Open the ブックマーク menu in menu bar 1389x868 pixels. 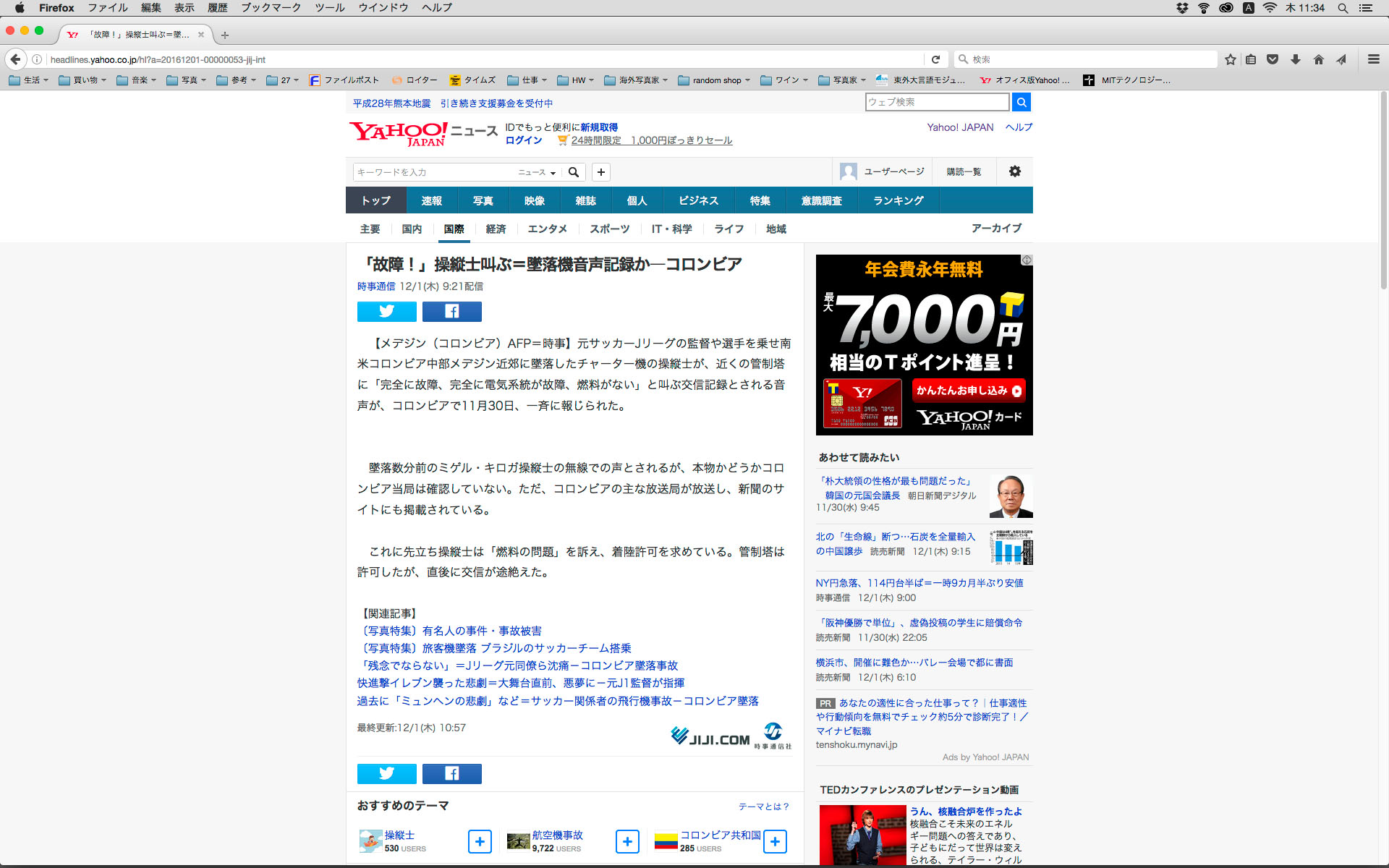(x=271, y=8)
